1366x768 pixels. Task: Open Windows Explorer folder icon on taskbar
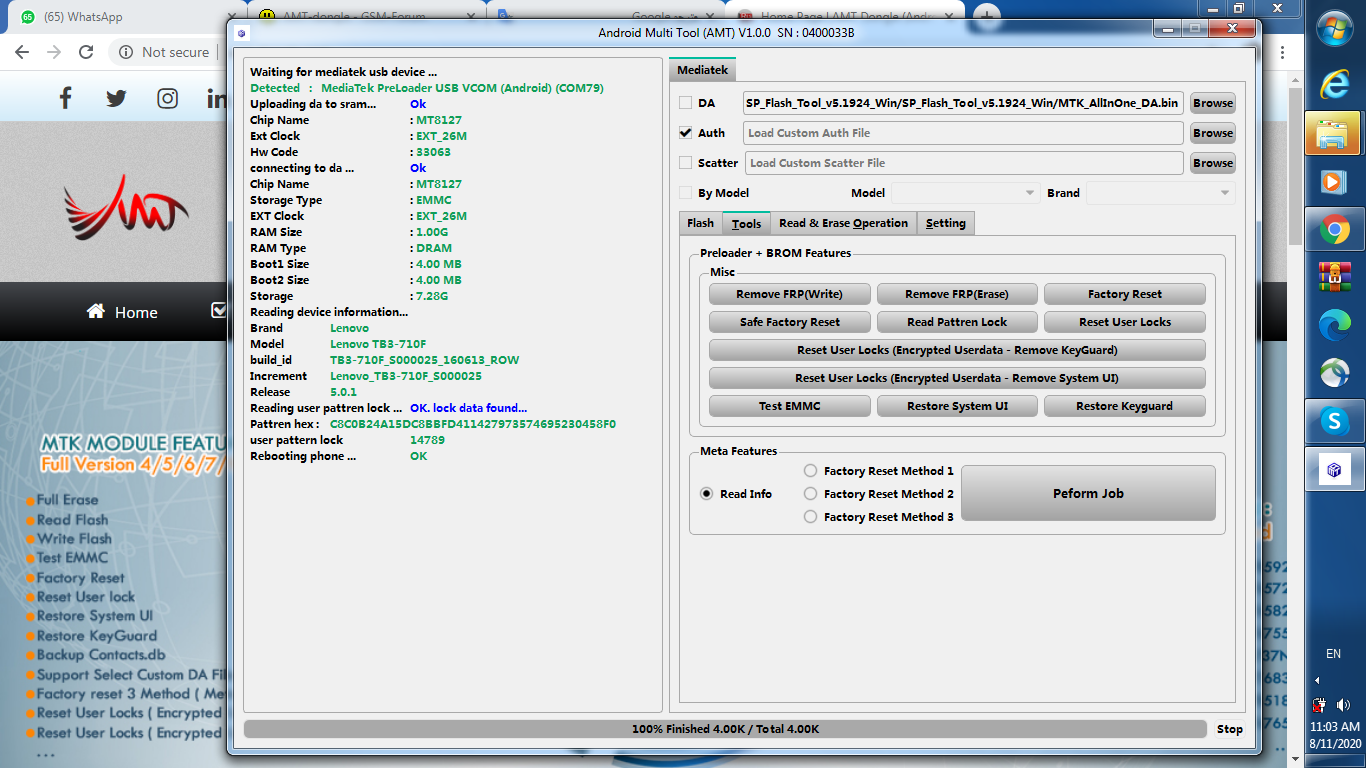tap(1333, 134)
